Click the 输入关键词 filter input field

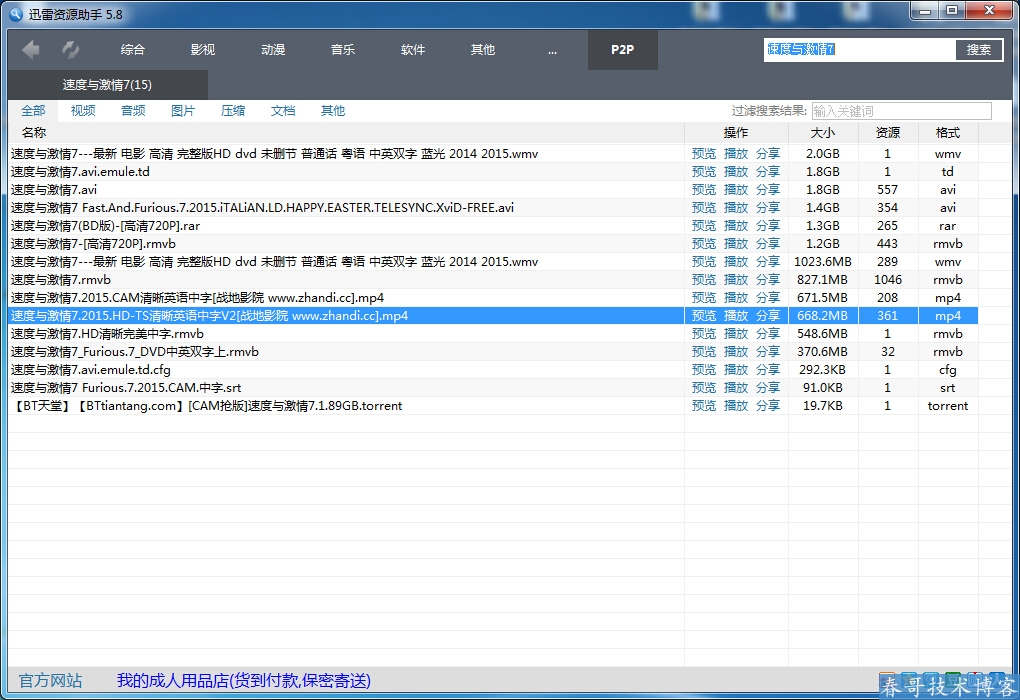click(902, 111)
